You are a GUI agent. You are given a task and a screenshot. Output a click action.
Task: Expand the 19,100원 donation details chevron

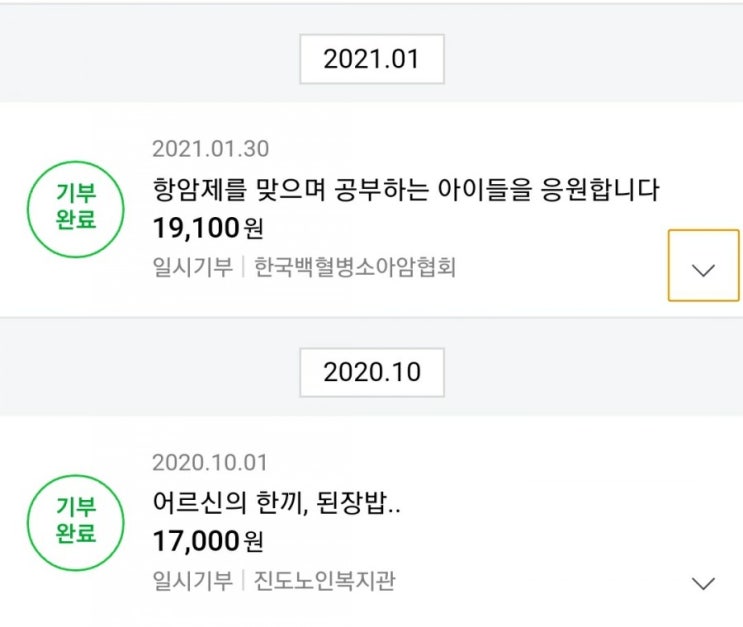pos(704,266)
